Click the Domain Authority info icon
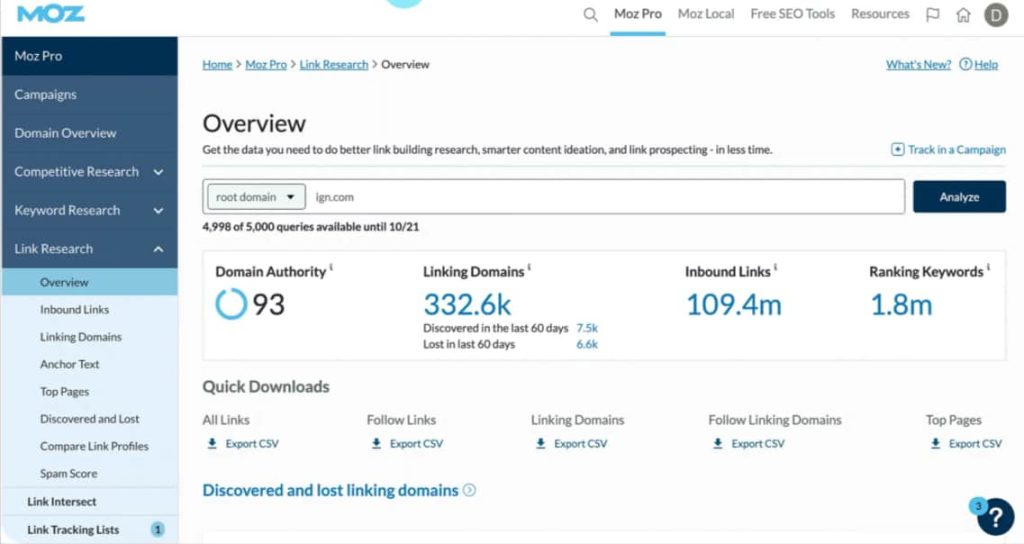This screenshot has width=1024, height=544. pos(331,267)
